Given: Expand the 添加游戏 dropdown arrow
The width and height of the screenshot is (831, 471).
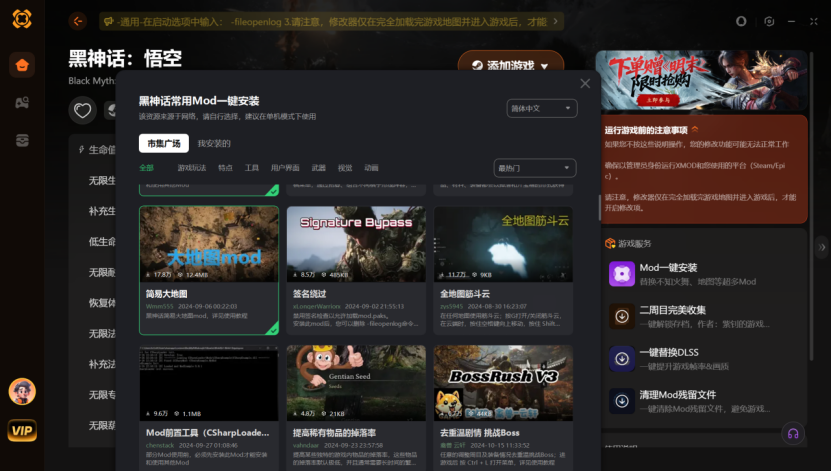Looking at the screenshot, I should (x=544, y=66).
